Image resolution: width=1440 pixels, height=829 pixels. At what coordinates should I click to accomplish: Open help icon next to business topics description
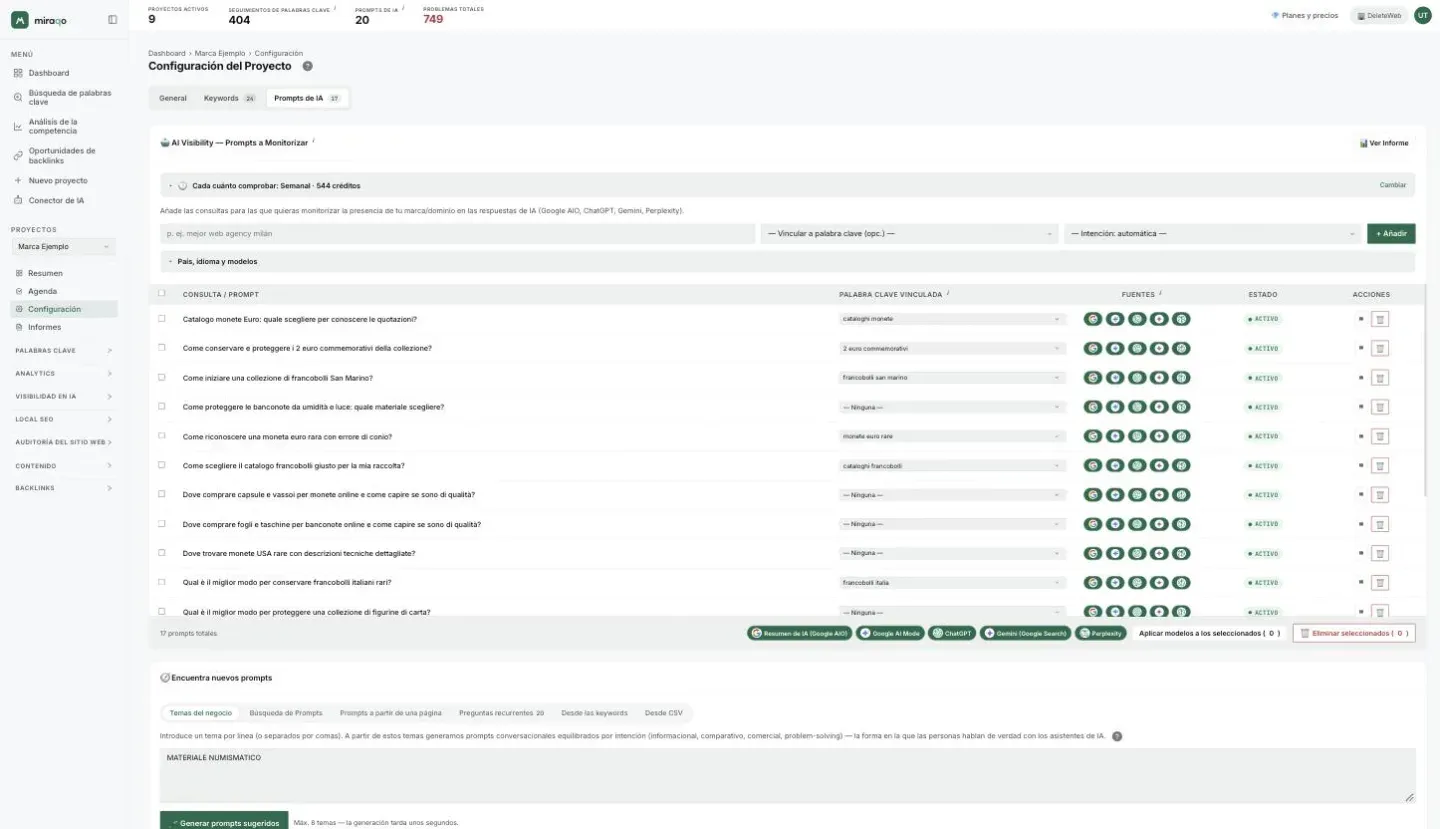point(1117,736)
